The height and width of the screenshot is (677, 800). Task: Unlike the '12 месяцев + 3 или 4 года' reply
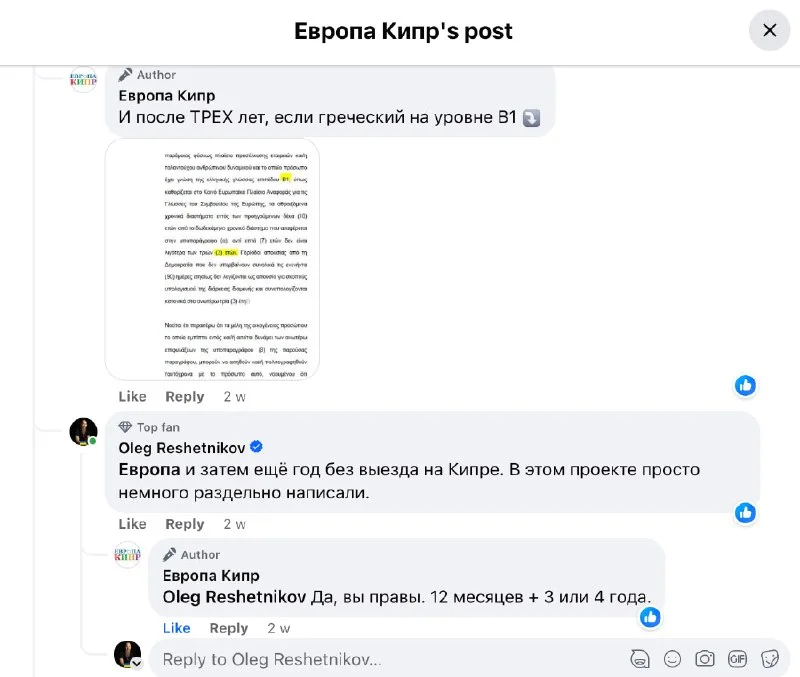point(177,628)
